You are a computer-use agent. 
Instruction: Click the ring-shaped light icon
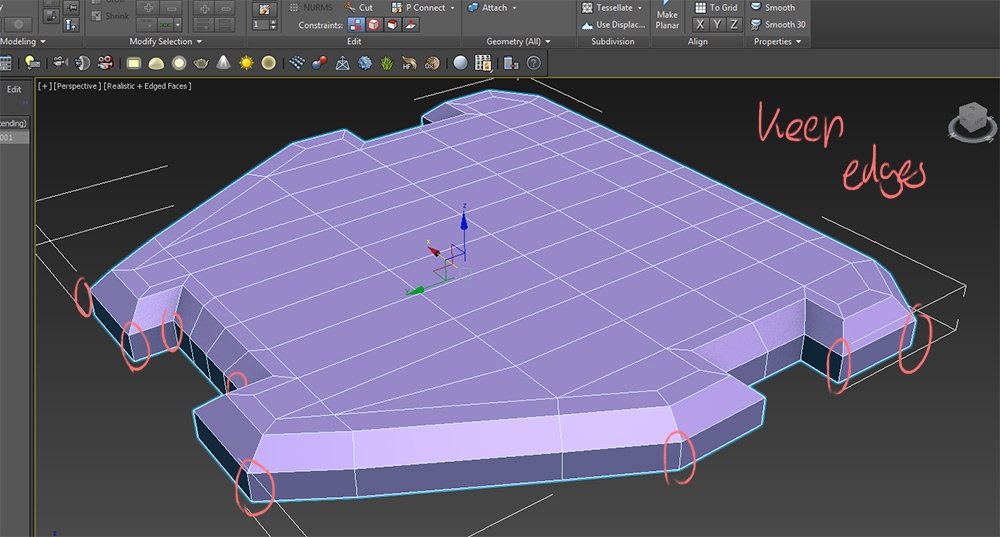click(179, 63)
